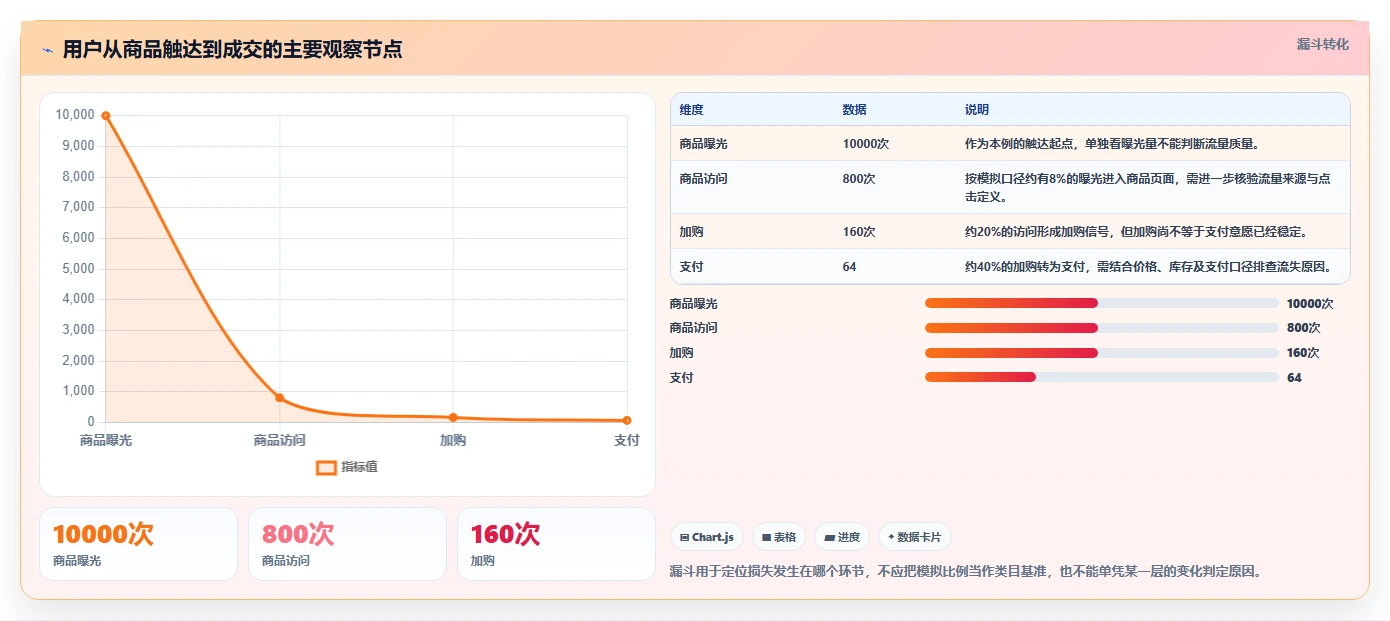The height and width of the screenshot is (621, 1390).
Task: Click the 64 value in table
Action: (x=849, y=267)
